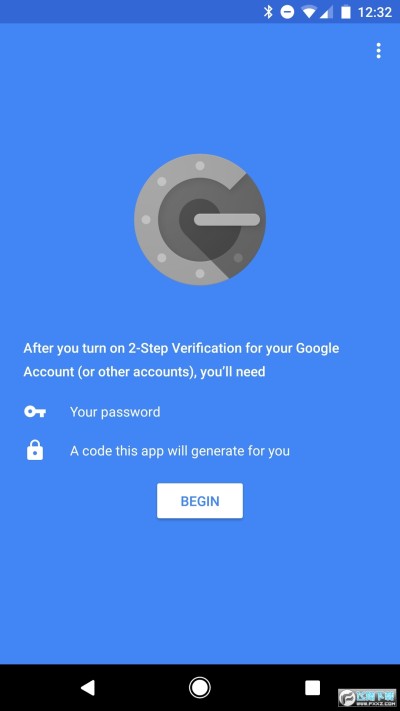Open the three-dot overflow menu
Viewport: 400px width, 711px height.
tap(378, 51)
